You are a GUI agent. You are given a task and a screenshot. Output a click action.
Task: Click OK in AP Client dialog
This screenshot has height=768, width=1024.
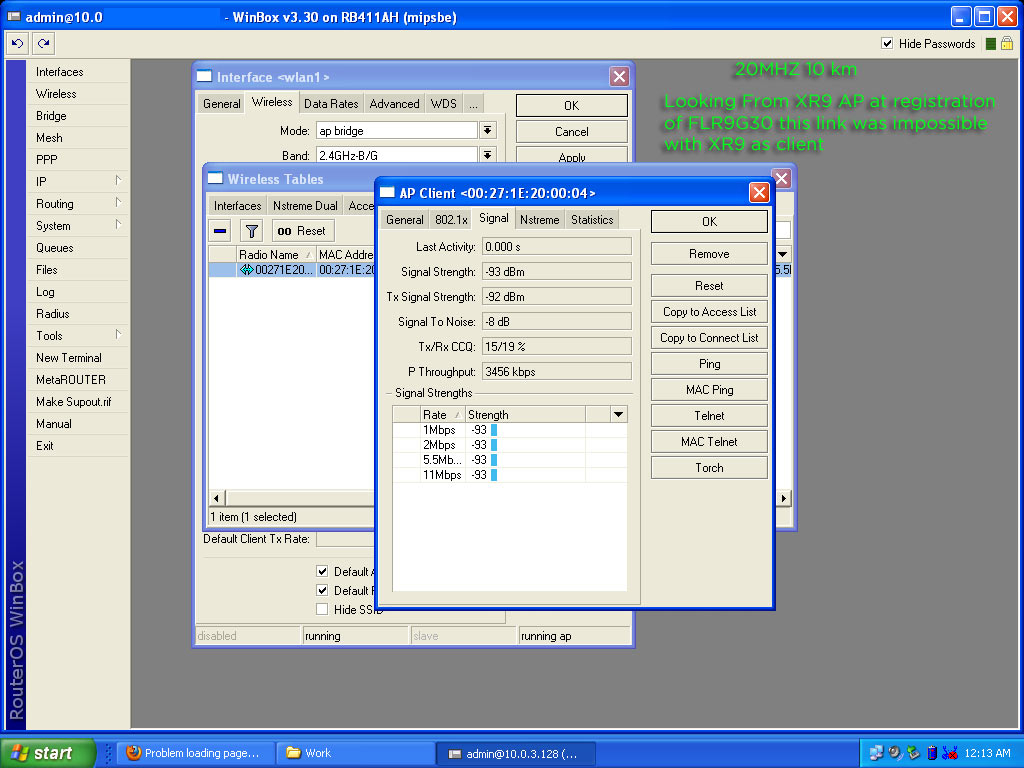click(x=709, y=221)
